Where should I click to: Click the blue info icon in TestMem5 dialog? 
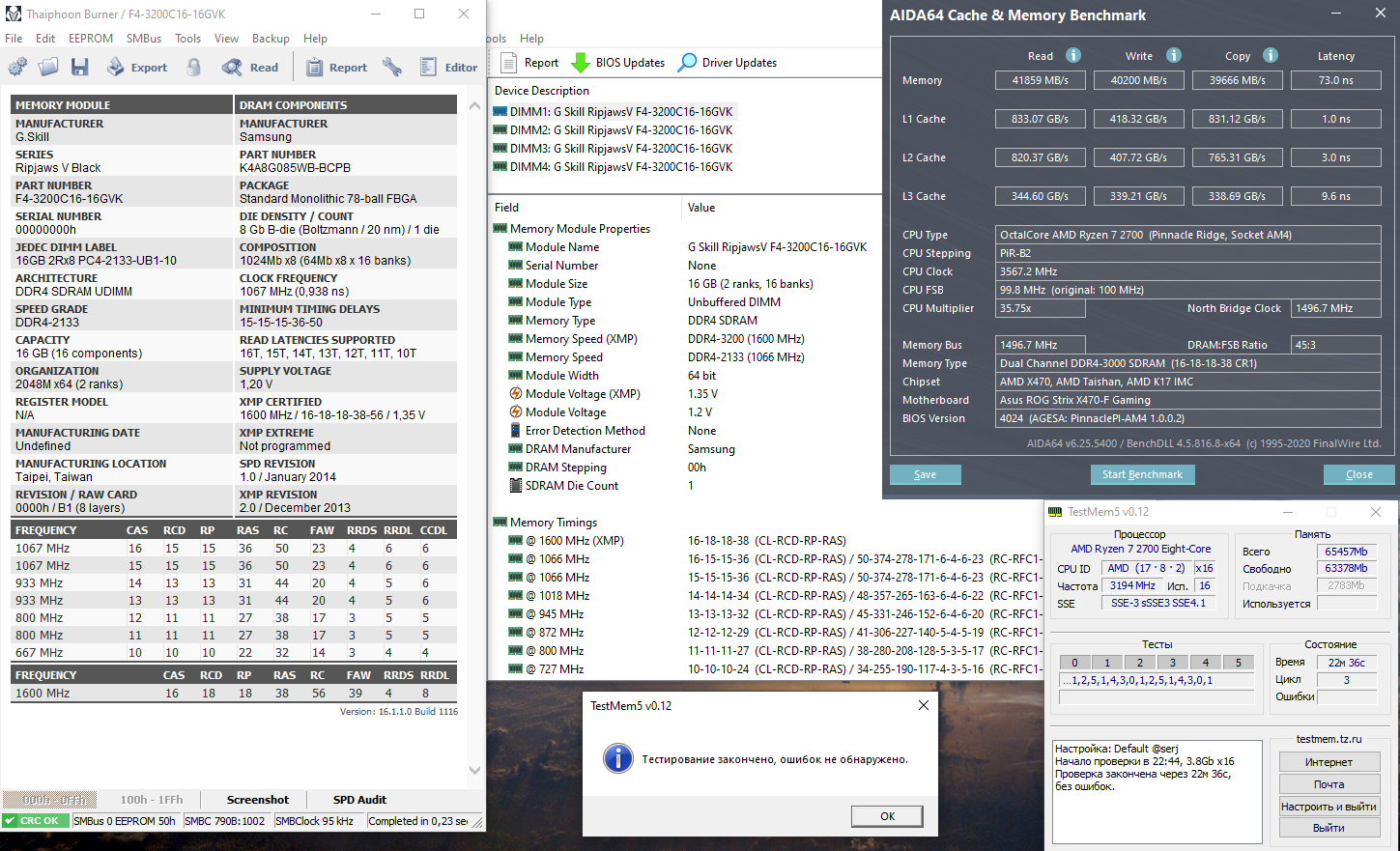tap(618, 758)
